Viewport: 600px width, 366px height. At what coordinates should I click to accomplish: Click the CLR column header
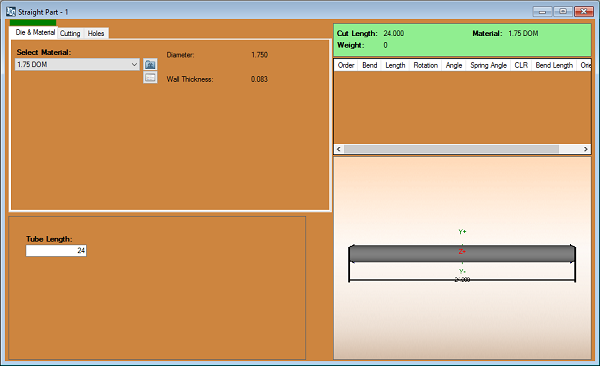pos(521,65)
